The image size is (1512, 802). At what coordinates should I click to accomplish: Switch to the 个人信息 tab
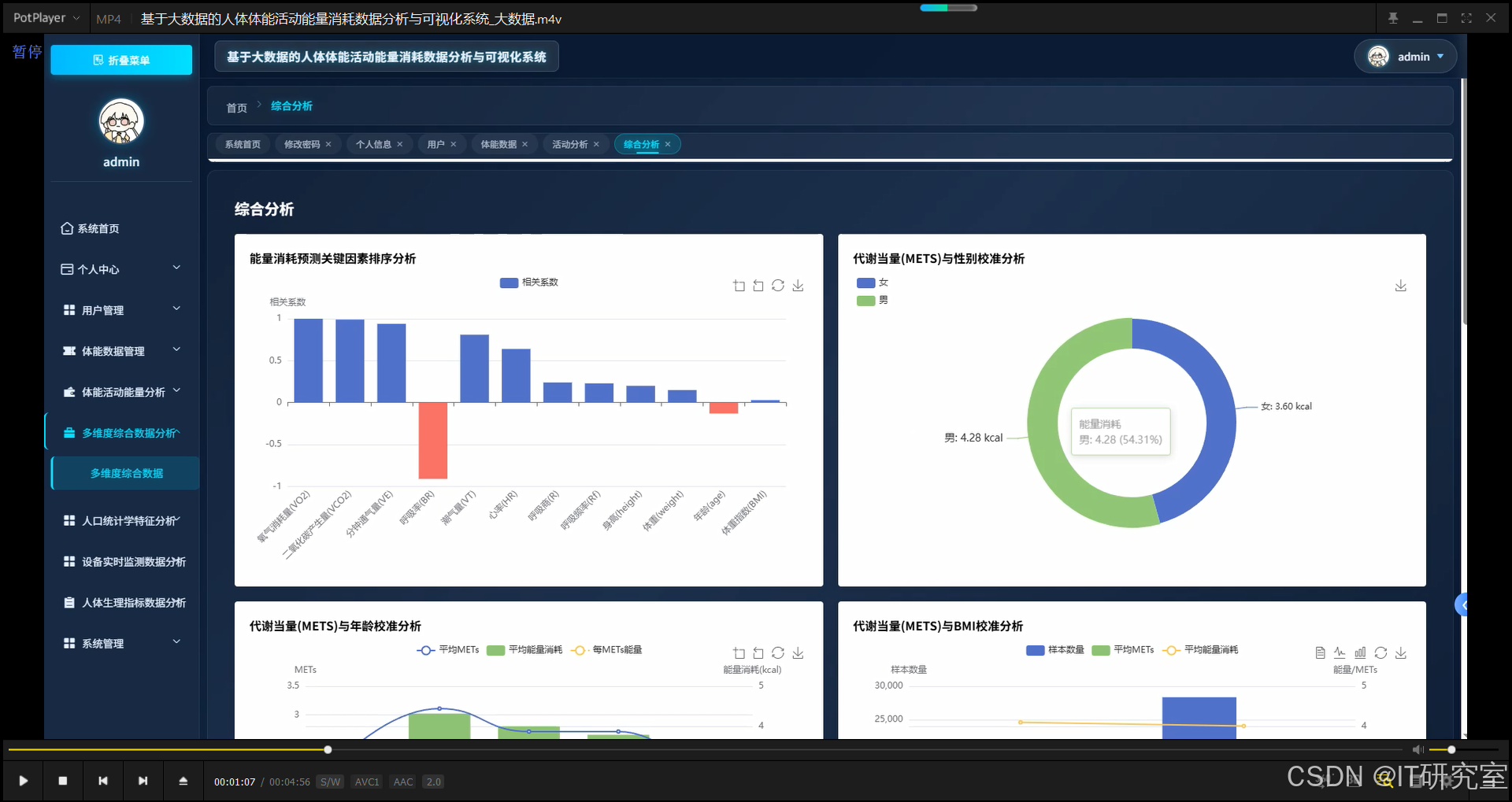pyautogui.click(x=373, y=144)
